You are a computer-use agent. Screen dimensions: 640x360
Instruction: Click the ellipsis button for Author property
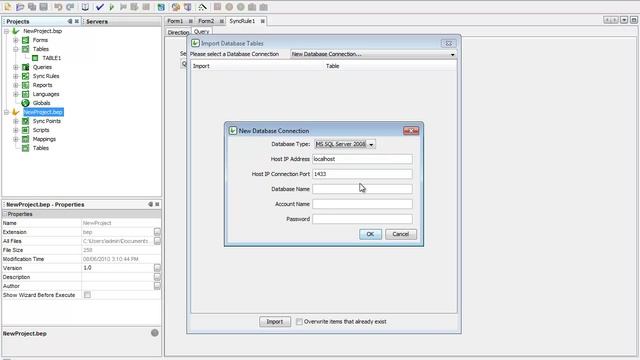[x=157, y=286]
